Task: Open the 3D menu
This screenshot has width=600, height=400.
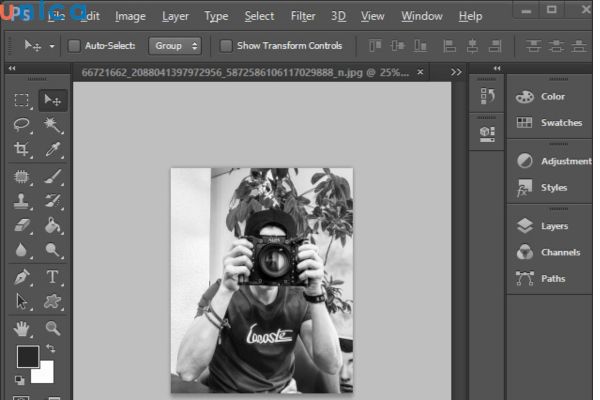Action: tap(338, 16)
